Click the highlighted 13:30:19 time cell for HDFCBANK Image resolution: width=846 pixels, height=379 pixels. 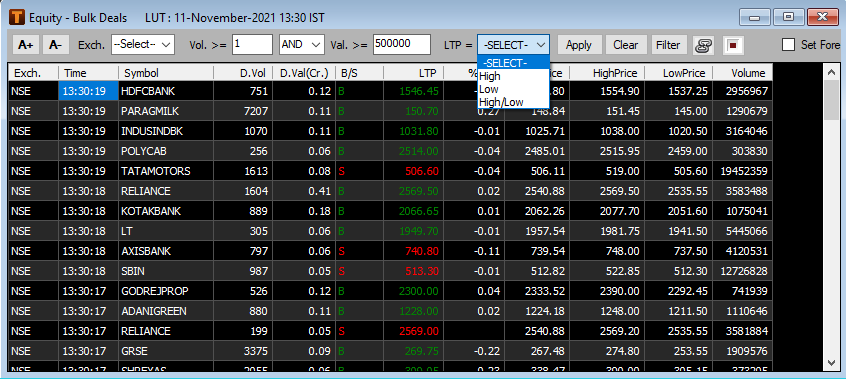tap(88, 91)
